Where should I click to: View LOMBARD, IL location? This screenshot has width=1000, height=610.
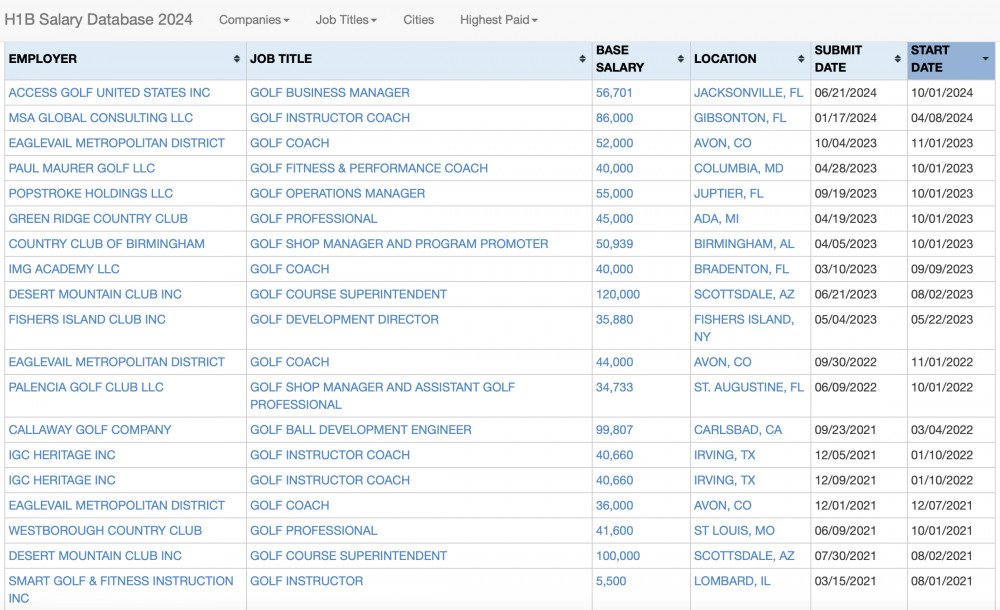click(x=732, y=581)
